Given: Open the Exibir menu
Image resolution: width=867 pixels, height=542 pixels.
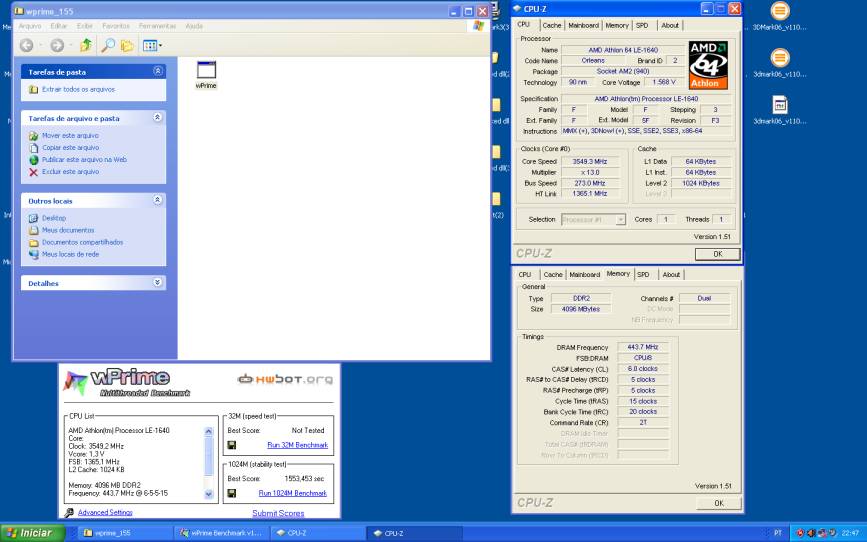Looking at the screenshot, I should click(85, 26).
